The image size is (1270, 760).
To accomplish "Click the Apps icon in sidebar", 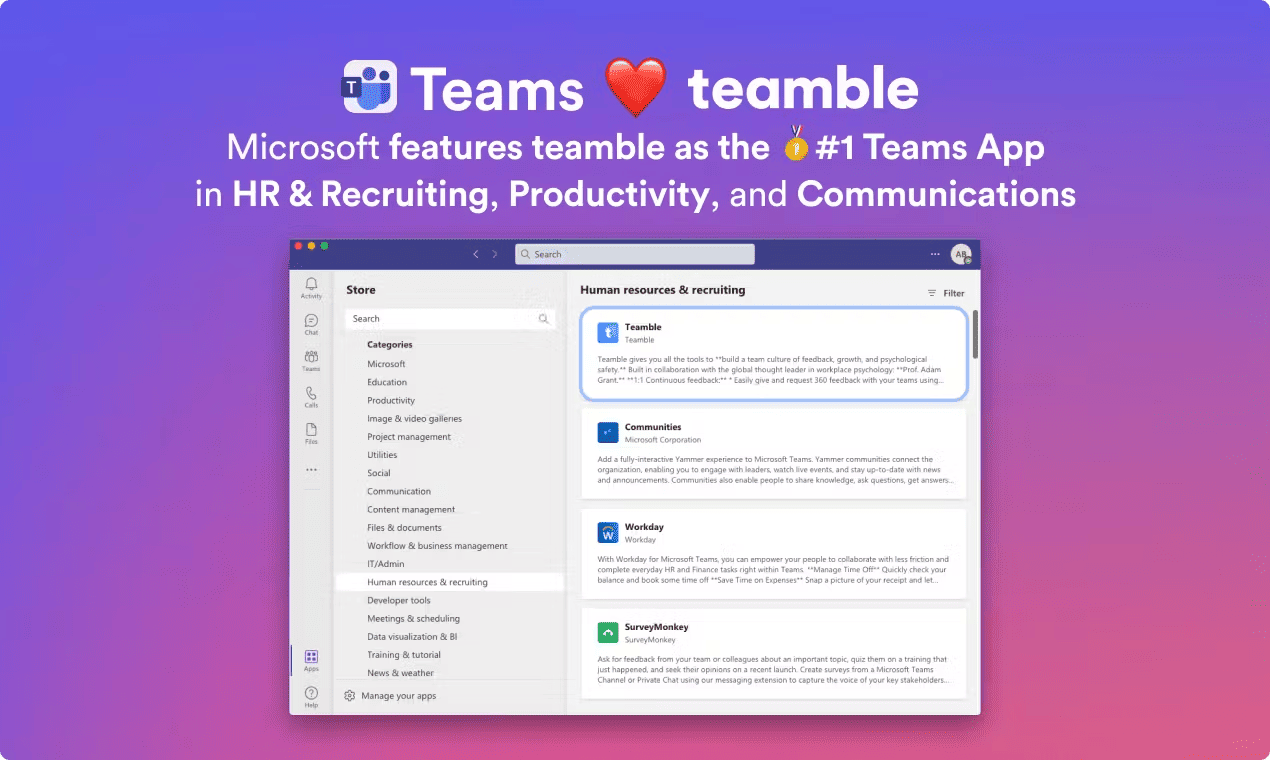I will 311,659.
